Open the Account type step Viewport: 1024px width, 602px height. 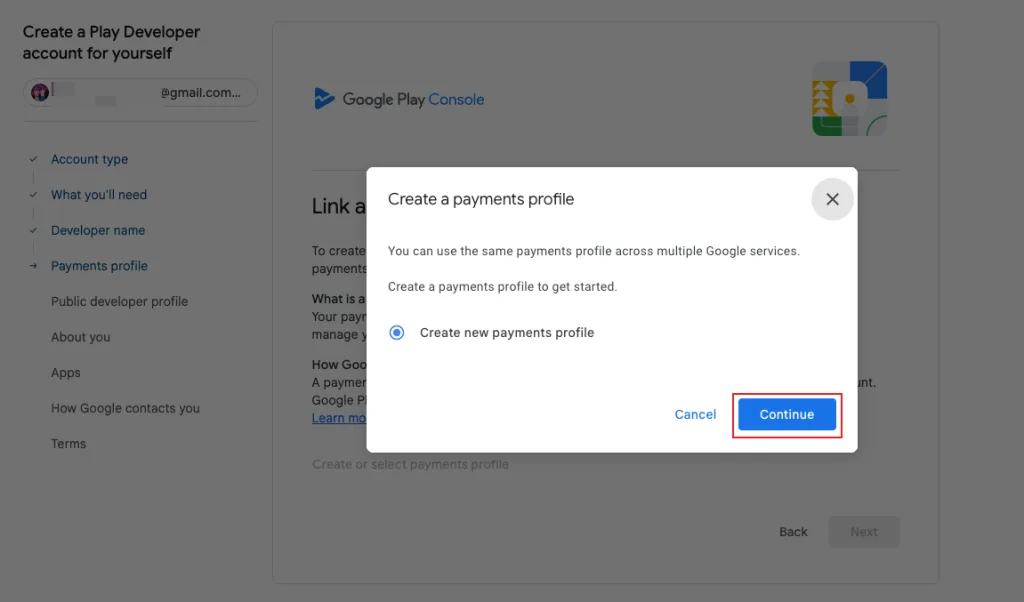89,159
